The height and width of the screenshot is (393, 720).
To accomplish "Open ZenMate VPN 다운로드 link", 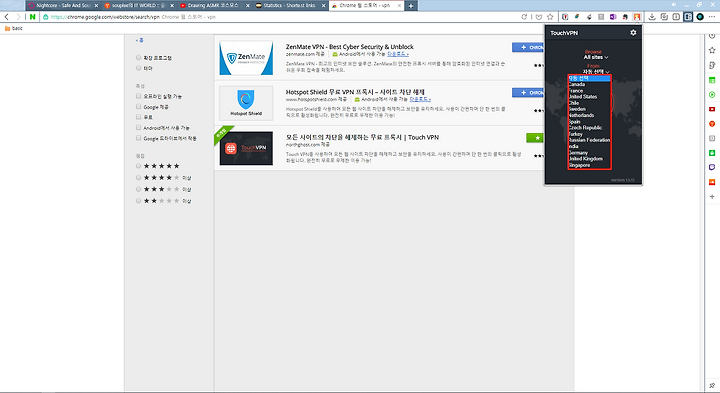I will pos(398,54).
